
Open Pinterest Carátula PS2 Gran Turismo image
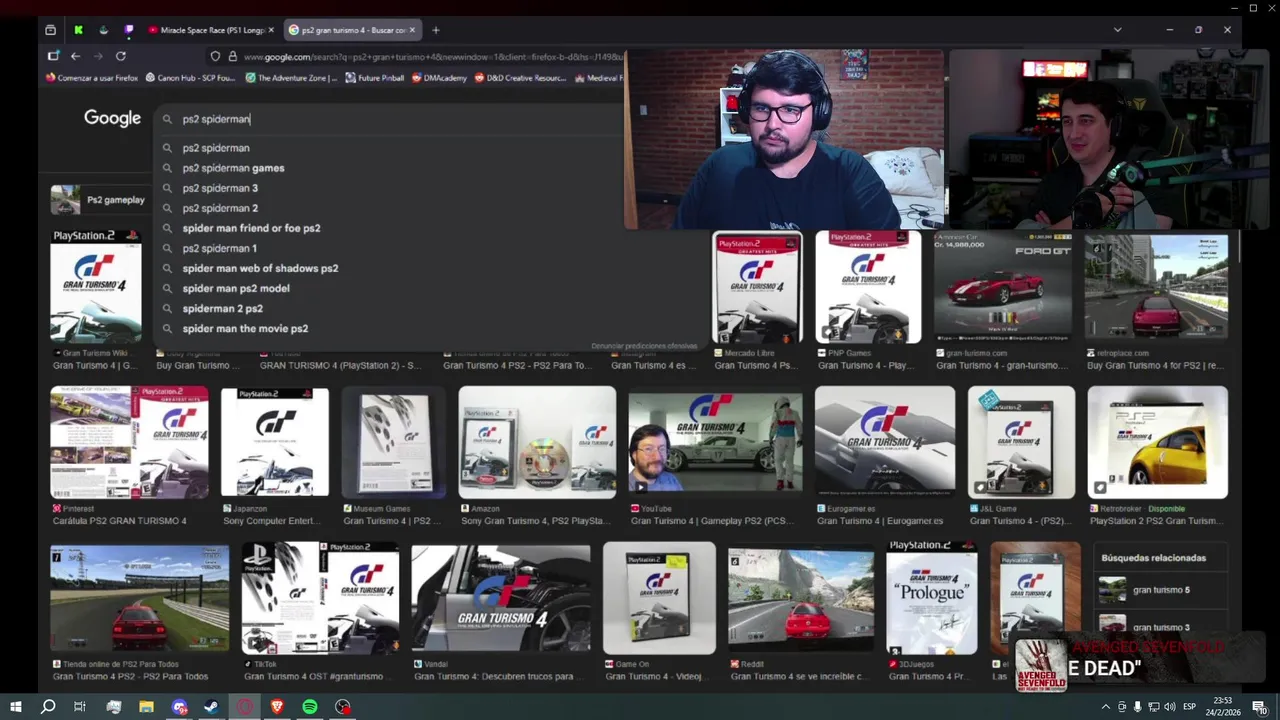click(x=130, y=443)
